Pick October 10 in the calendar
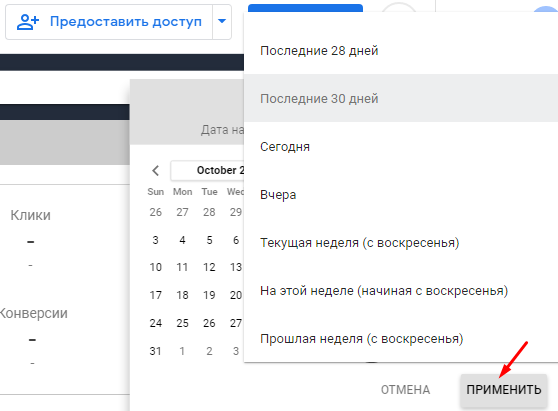The height and width of the screenshot is (411, 558). click(156, 267)
